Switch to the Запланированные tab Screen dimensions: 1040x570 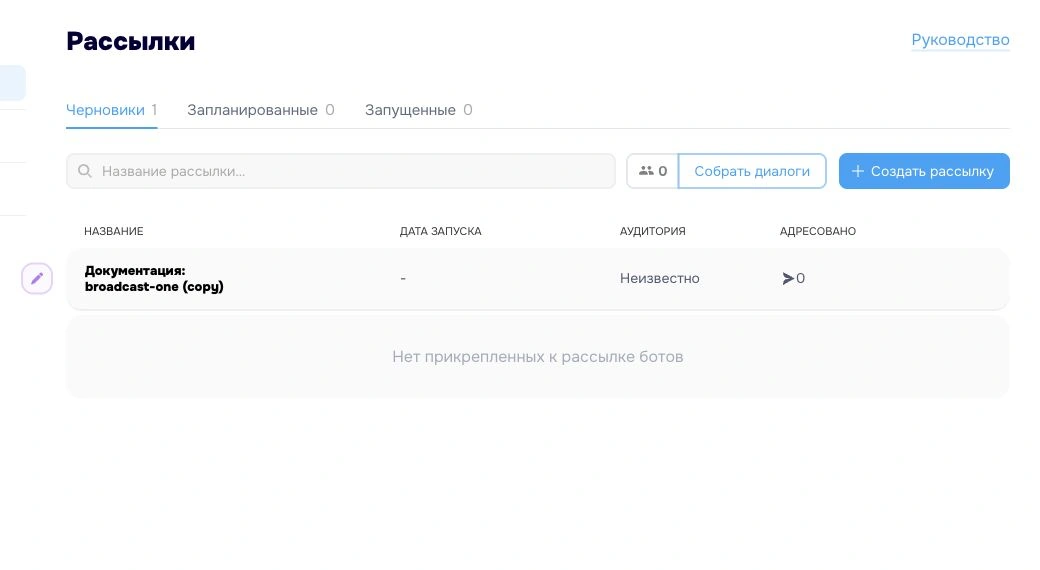(x=261, y=110)
